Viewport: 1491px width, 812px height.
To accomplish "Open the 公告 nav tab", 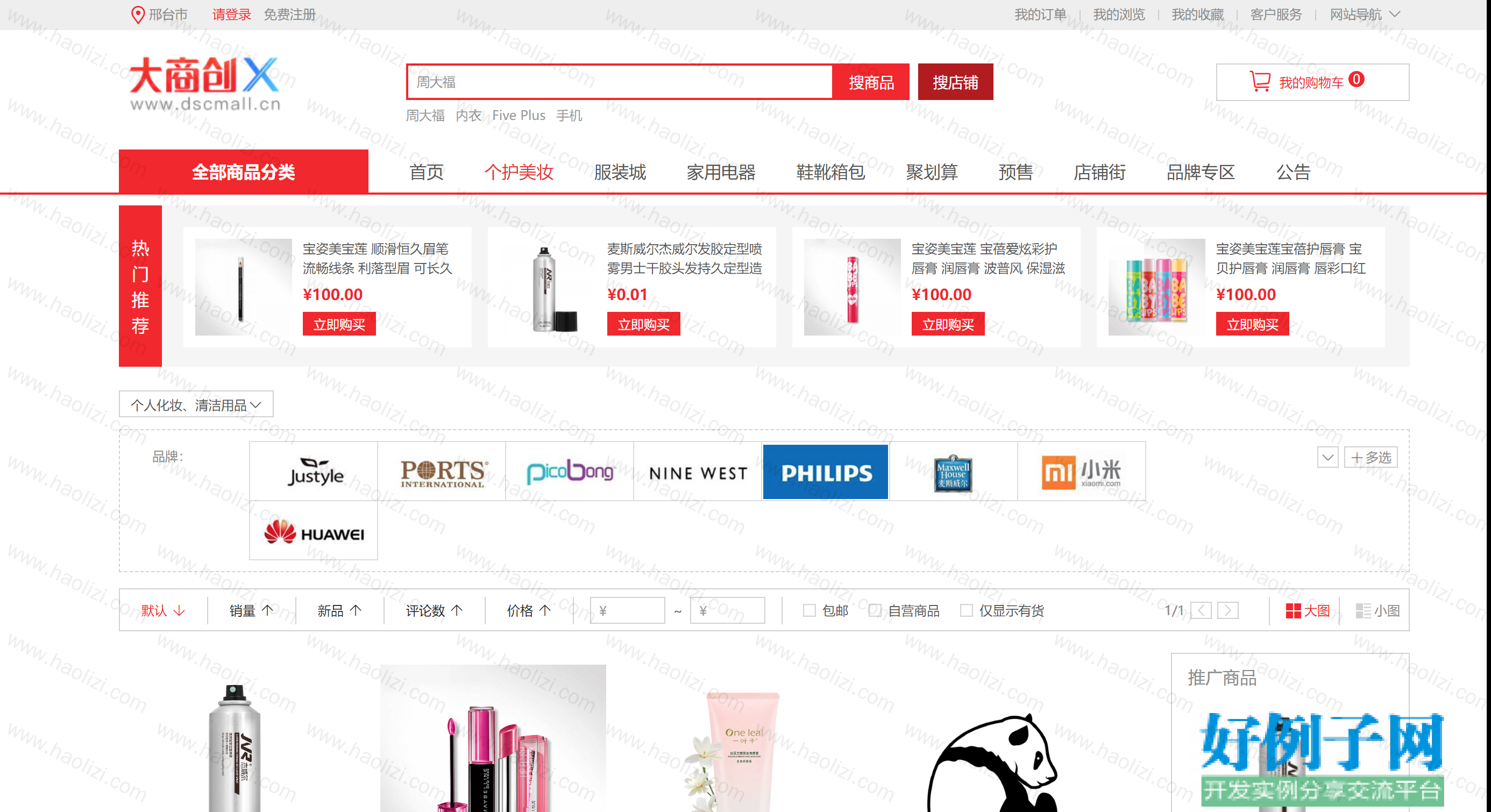I will click(1294, 172).
